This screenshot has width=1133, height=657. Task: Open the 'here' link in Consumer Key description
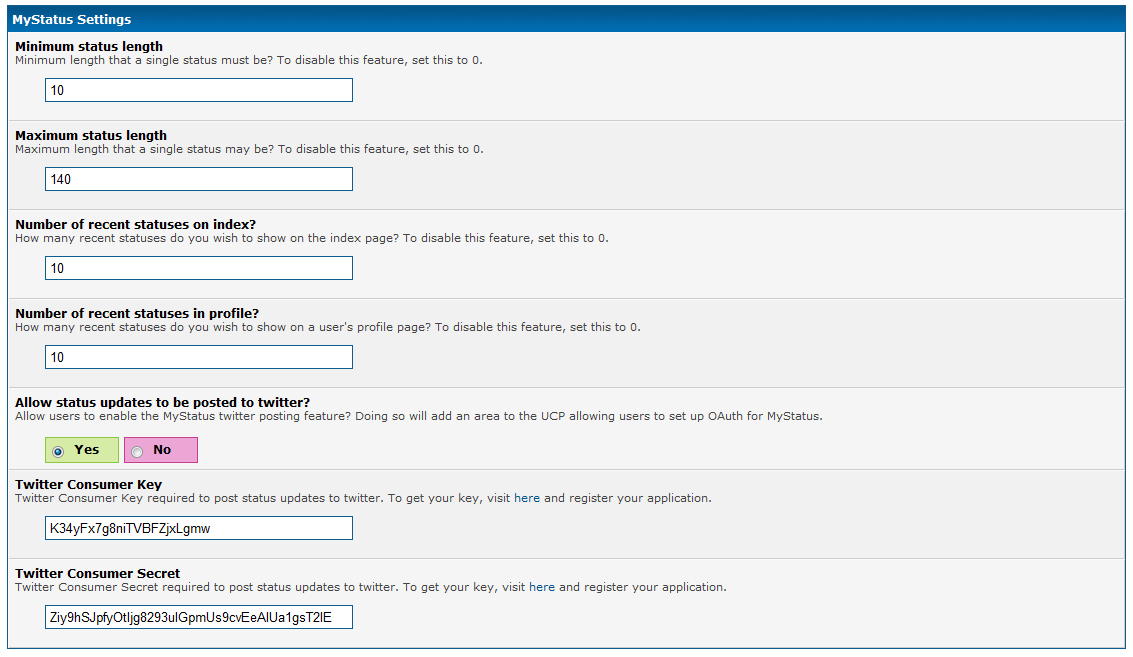pyautogui.click(x=526, y=498)
